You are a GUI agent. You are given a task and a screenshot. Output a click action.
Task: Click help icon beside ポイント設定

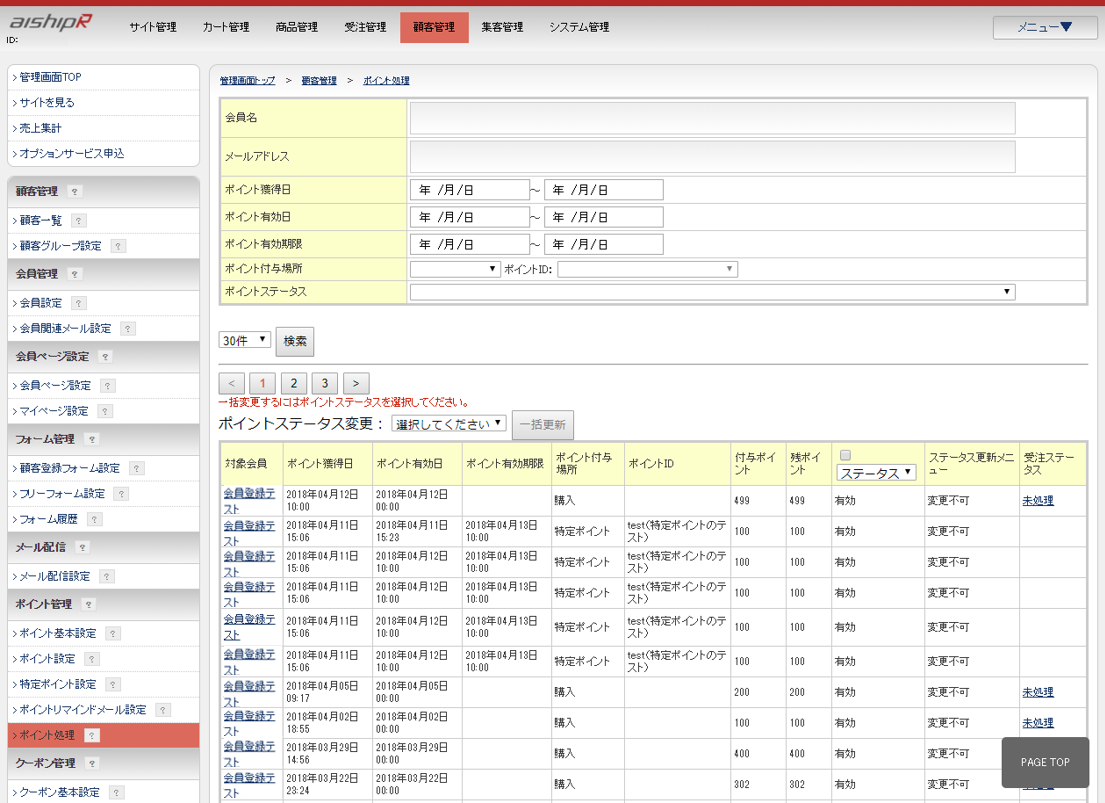(x=92, y=659)
